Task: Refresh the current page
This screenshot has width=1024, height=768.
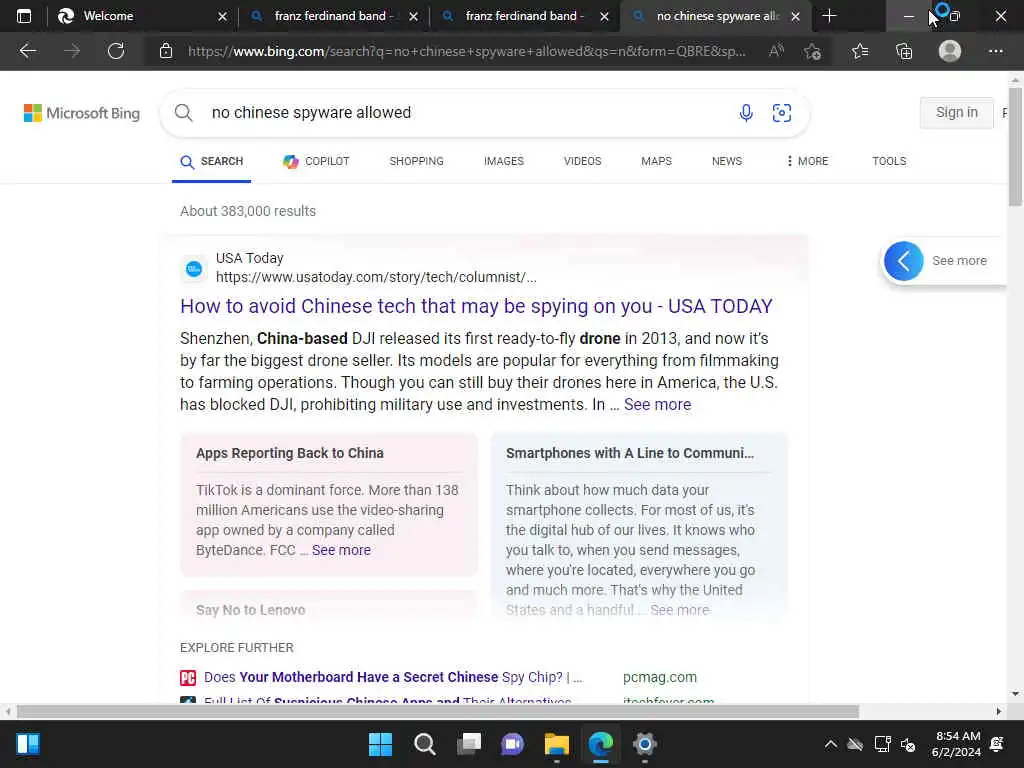Action: (x=116, y=51)
